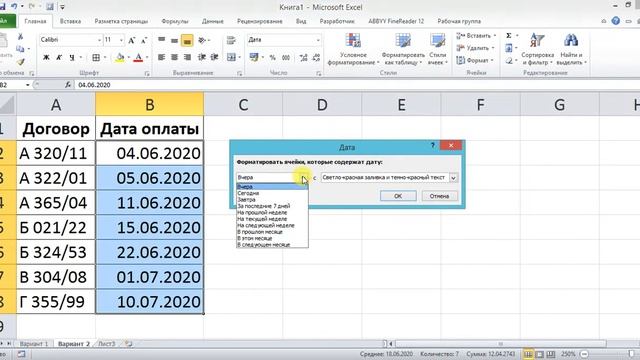Screen dimensions: 640x360
Task: Toggle underline Ч formatting
Action: [x=72, y=58]
